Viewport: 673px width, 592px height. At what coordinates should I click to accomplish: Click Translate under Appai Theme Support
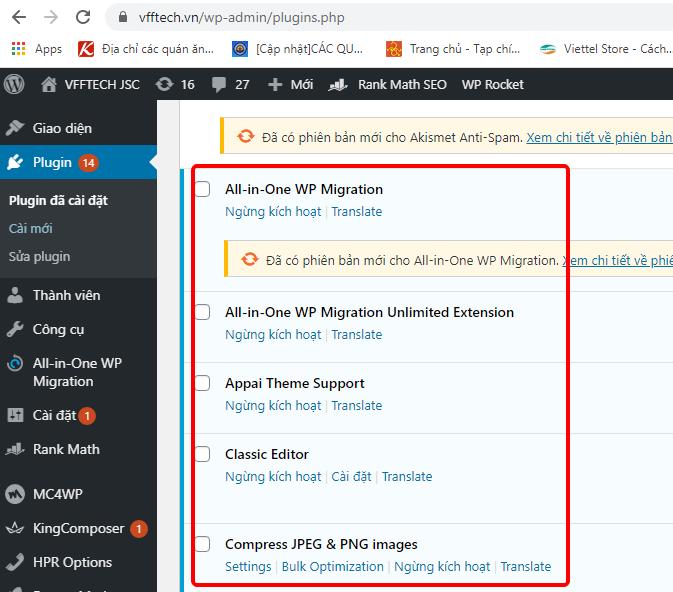tap(357, 406)
